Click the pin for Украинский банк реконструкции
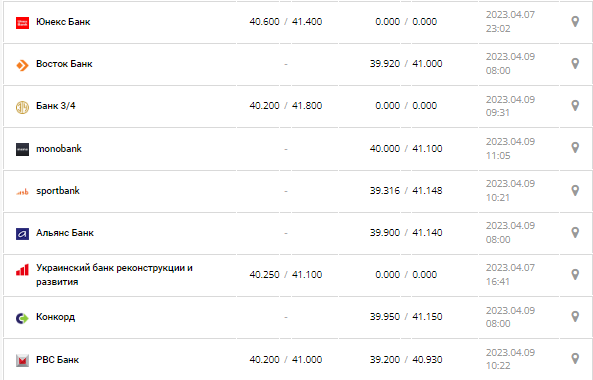The height and width of the screenshot is (380, 593). coord(575,275)
